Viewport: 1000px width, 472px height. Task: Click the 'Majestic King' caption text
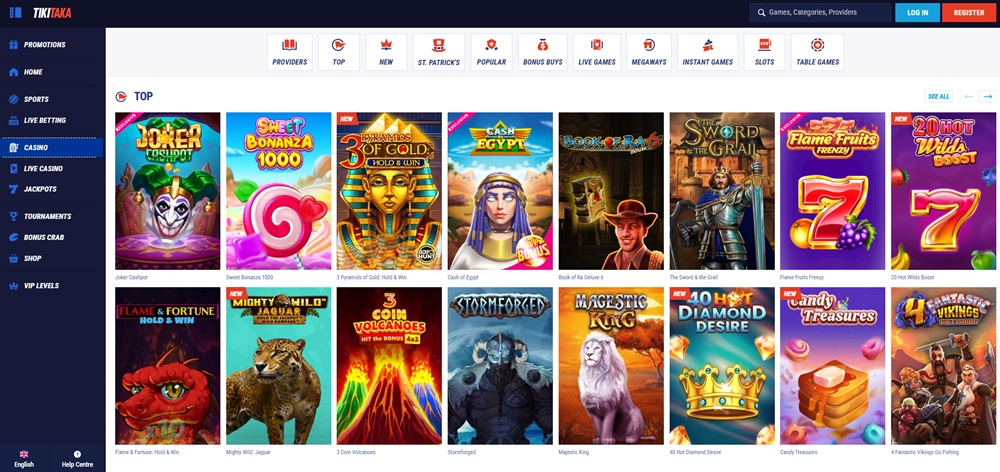(574, 452)
